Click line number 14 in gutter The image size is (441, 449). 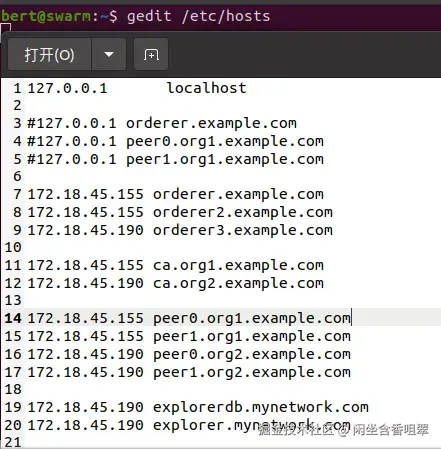pyautogui.click(x=13, y=318)
